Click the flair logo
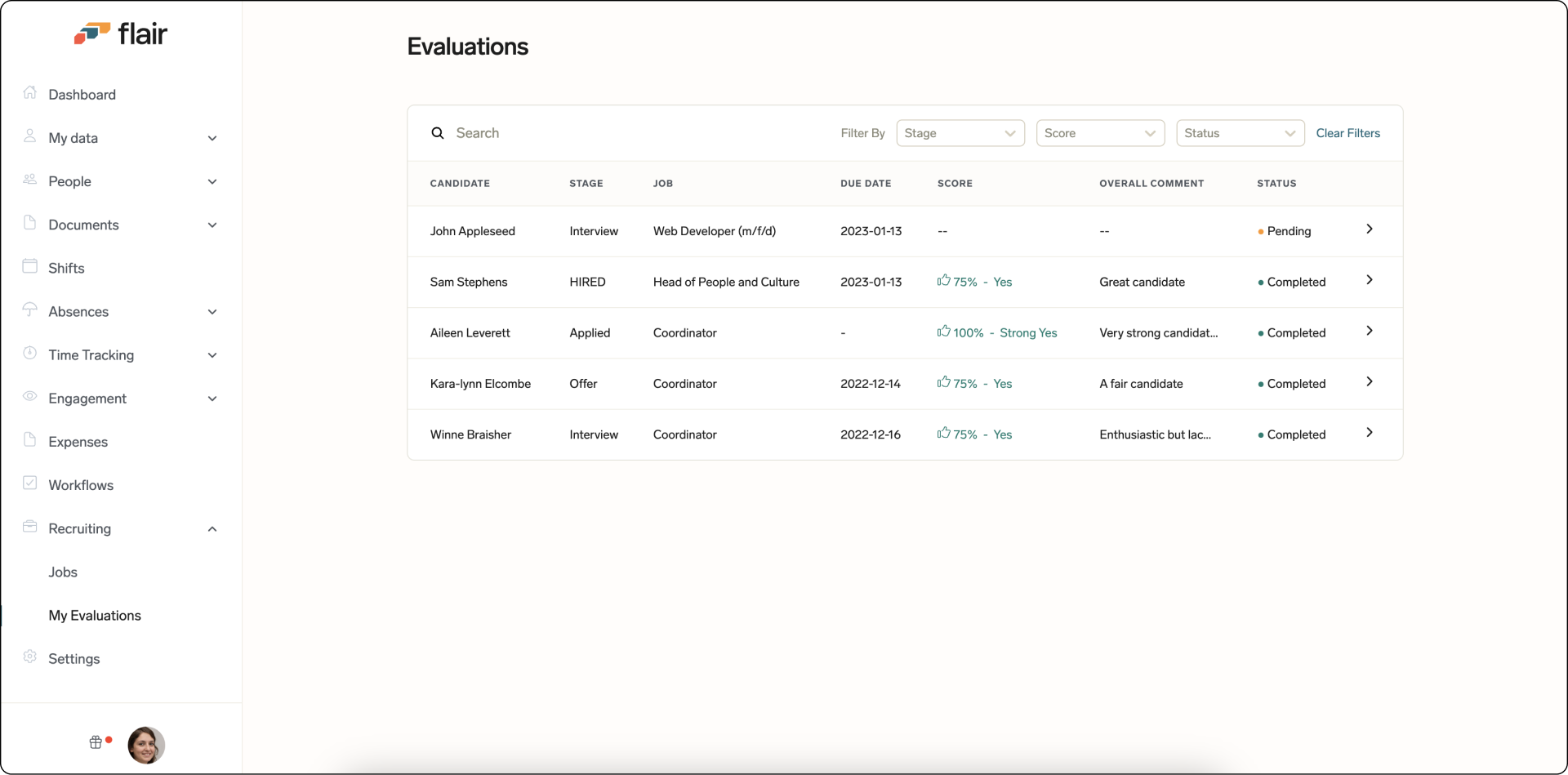Image resolution: width=1568 pixels, height=775 pixels. (121, 33)
